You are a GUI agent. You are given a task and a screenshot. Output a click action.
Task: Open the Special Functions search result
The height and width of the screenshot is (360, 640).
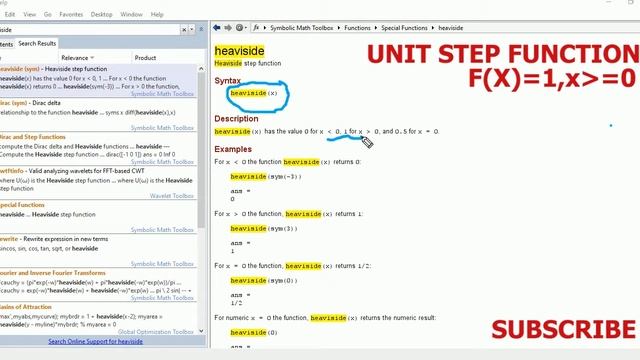pyautogui.click(x=98, y=217)
